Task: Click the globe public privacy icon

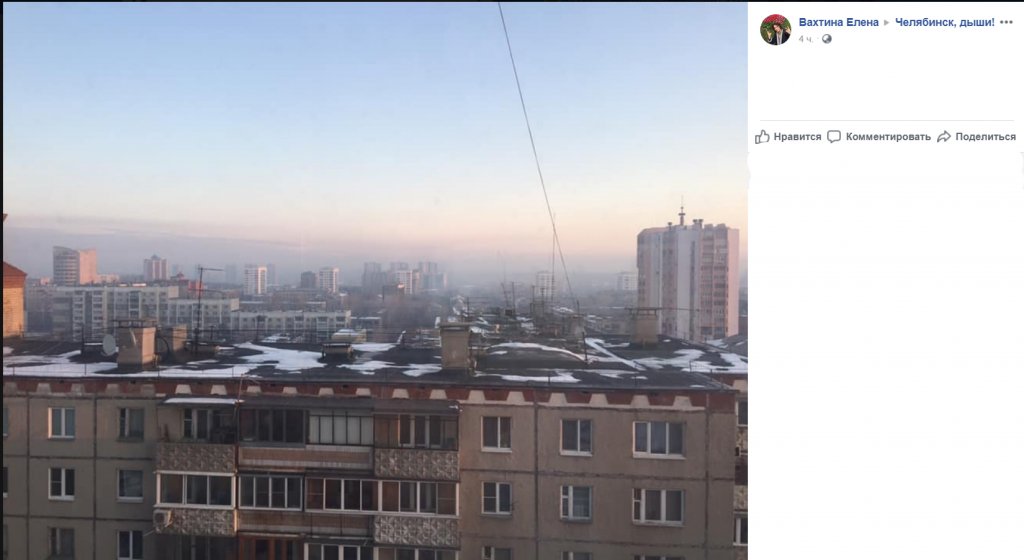Action: pyautogui.click(x=827, y=39)
